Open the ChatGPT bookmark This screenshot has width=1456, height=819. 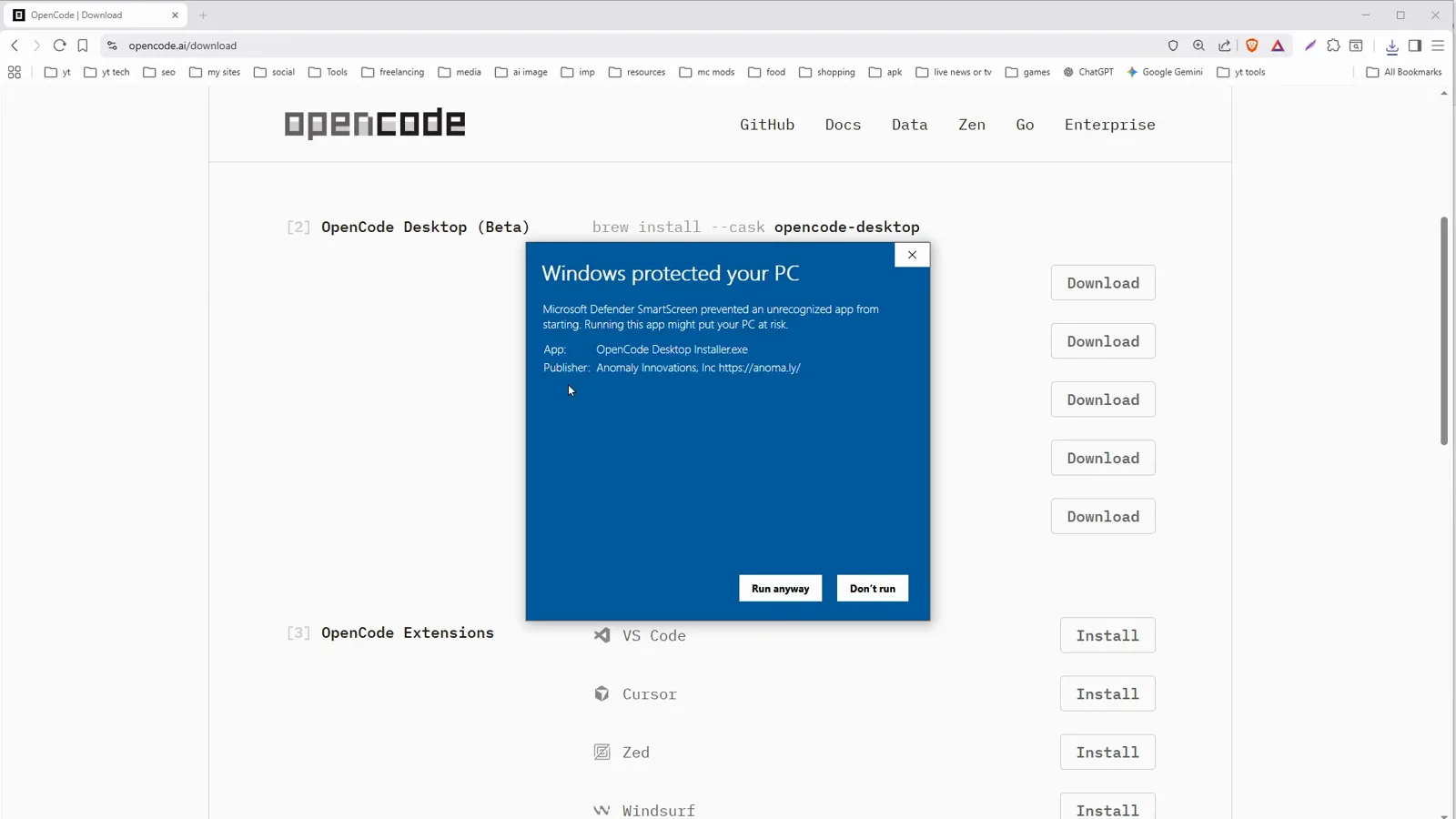click(x=1088, y=72)
